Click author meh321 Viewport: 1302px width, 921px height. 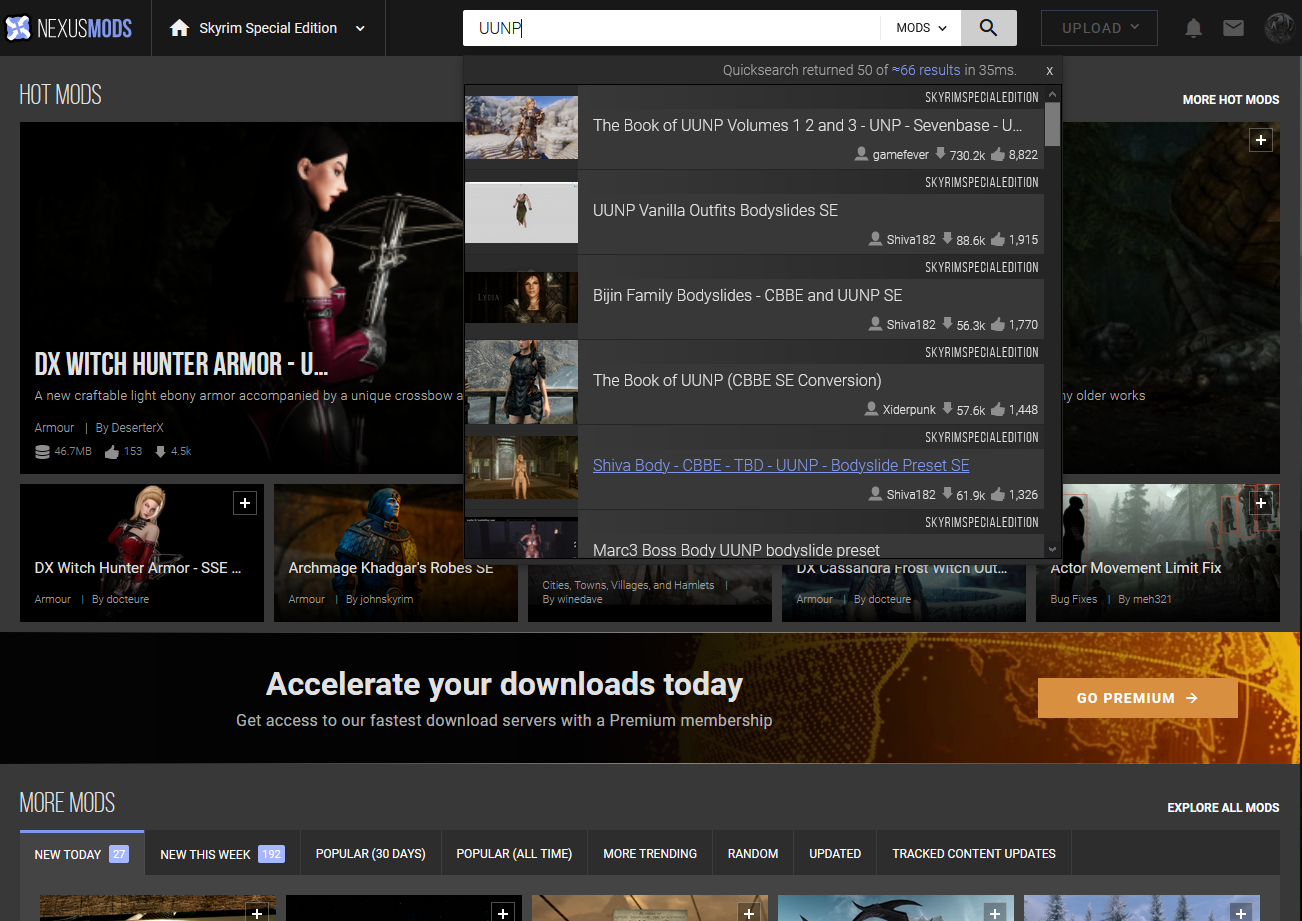coord(1151,599)
